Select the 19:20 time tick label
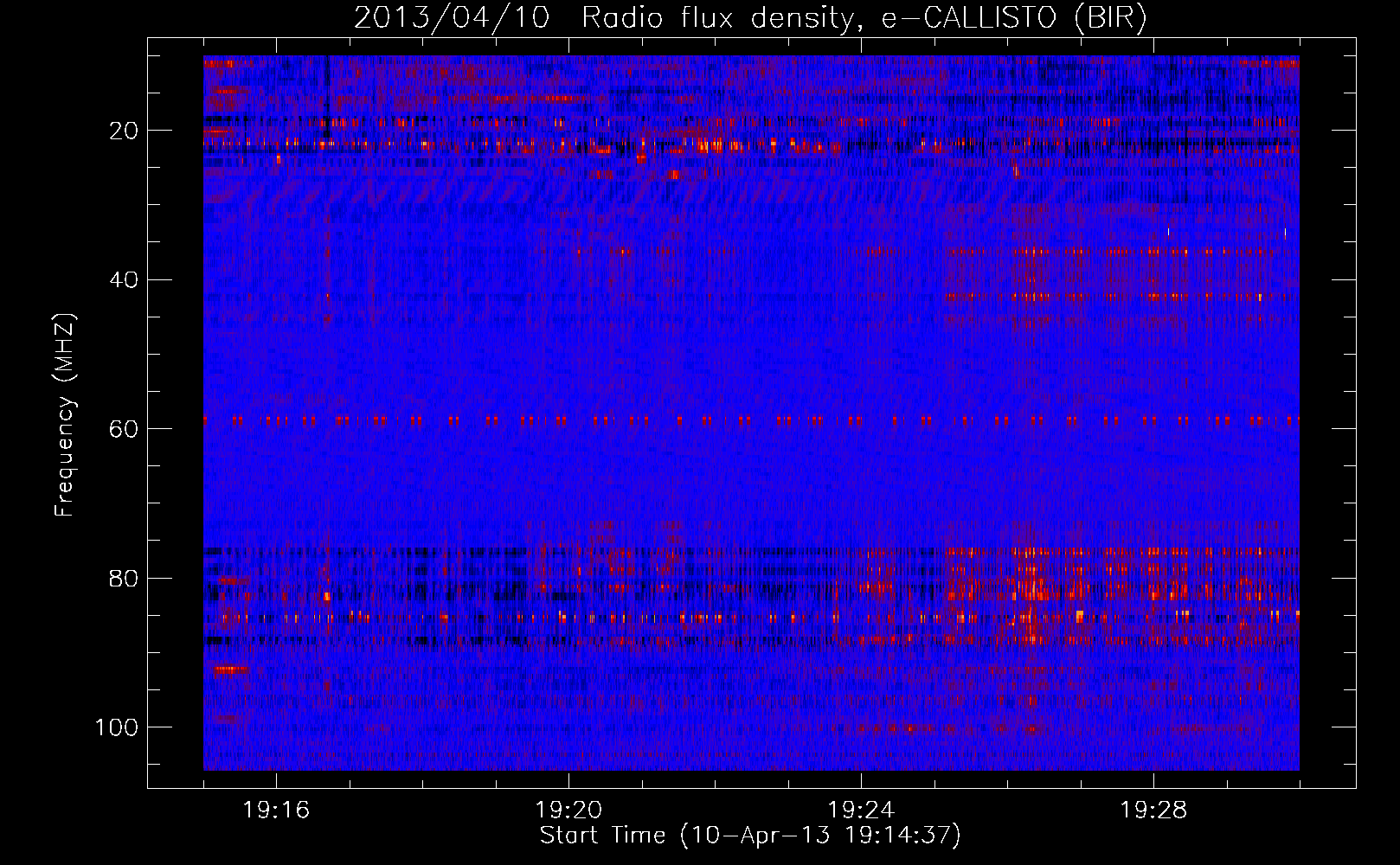This screenshot has width=1400, height=865. coord(568,811)
